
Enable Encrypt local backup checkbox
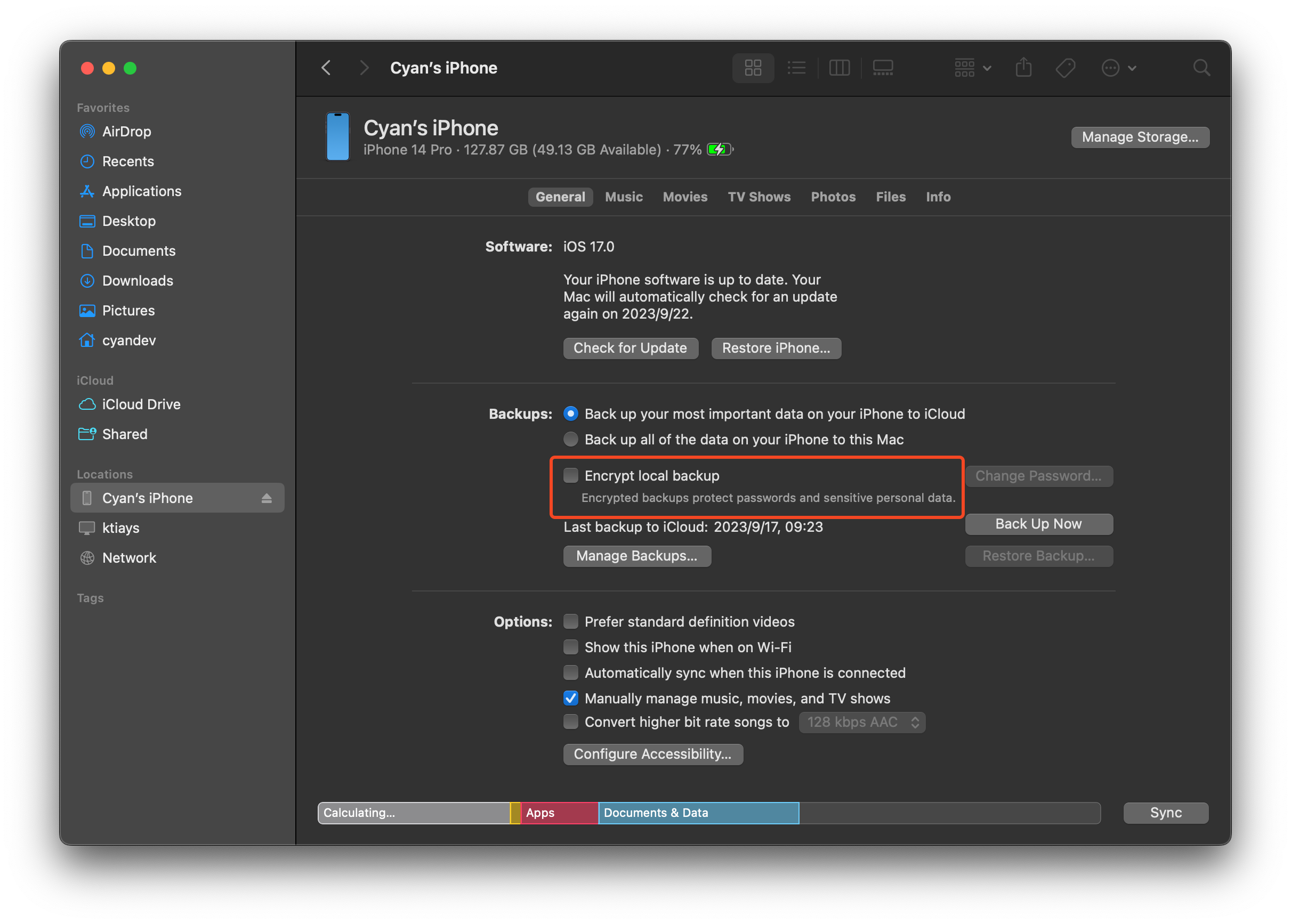[571, 475]
